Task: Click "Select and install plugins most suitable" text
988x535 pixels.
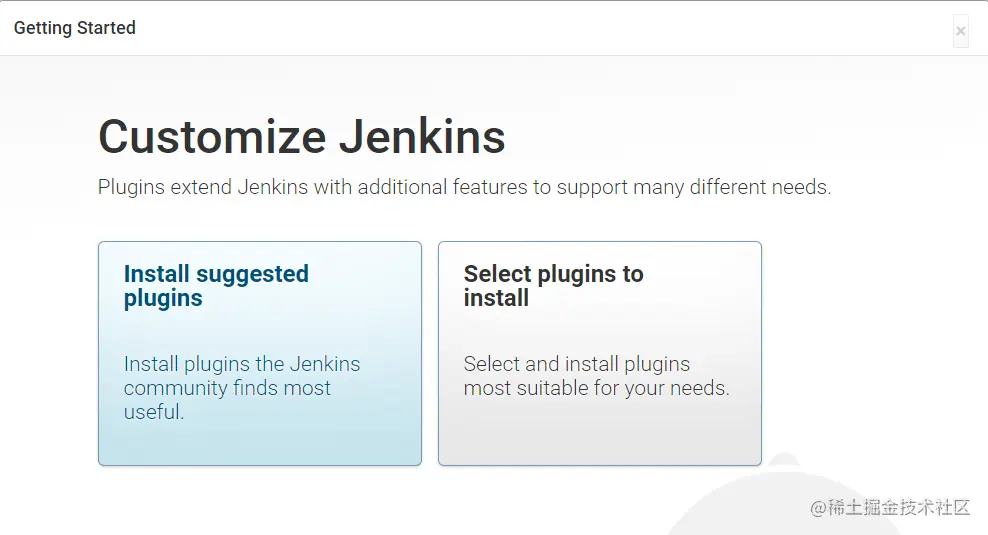Action: (577, 364)
